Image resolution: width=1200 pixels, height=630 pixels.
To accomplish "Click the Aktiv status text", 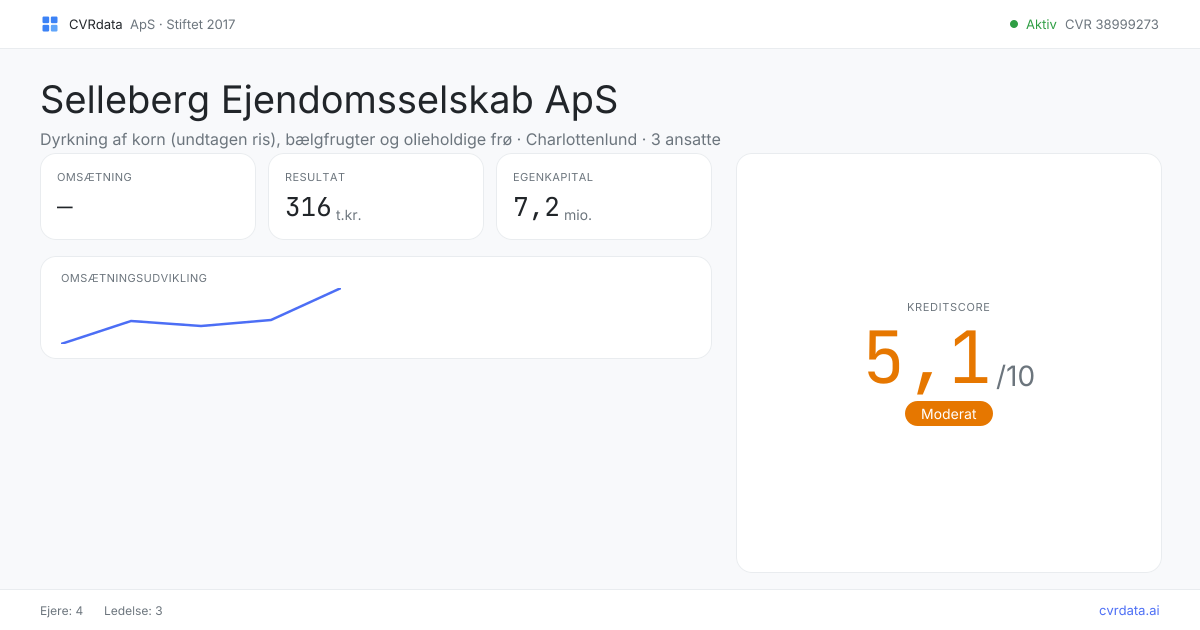I will (x=1041, y=24).
